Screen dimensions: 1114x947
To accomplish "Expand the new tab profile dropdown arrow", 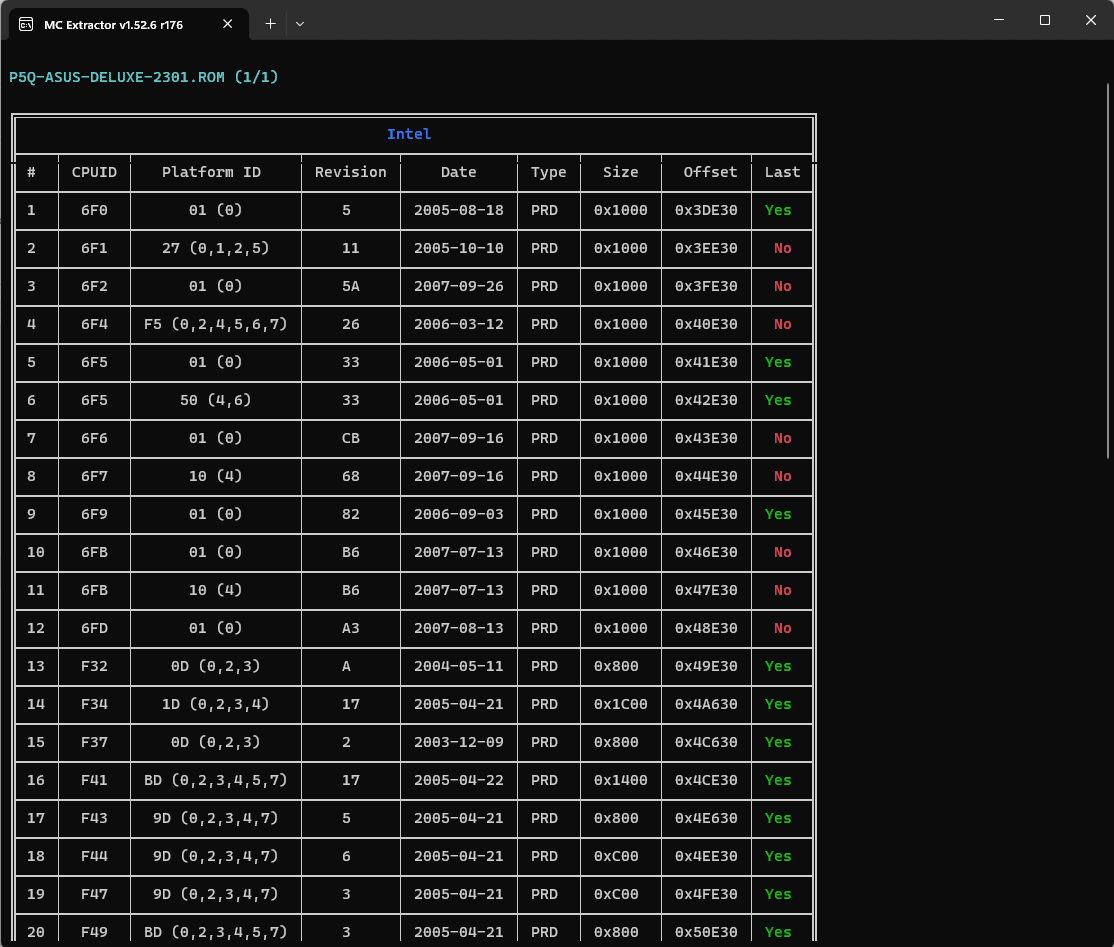I will point(300,23).
